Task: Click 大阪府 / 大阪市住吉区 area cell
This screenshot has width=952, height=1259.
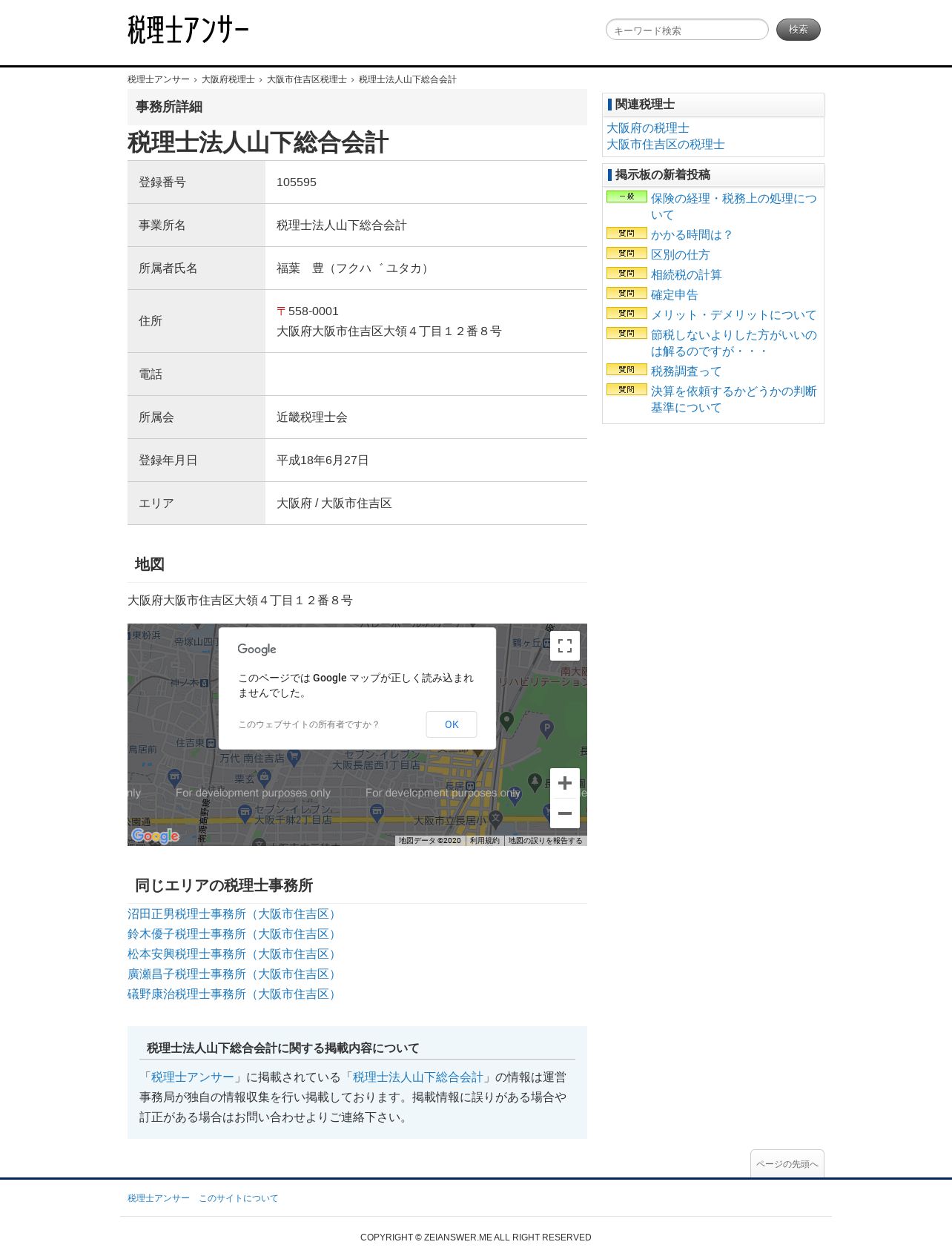Action: (x=426, y=503)
